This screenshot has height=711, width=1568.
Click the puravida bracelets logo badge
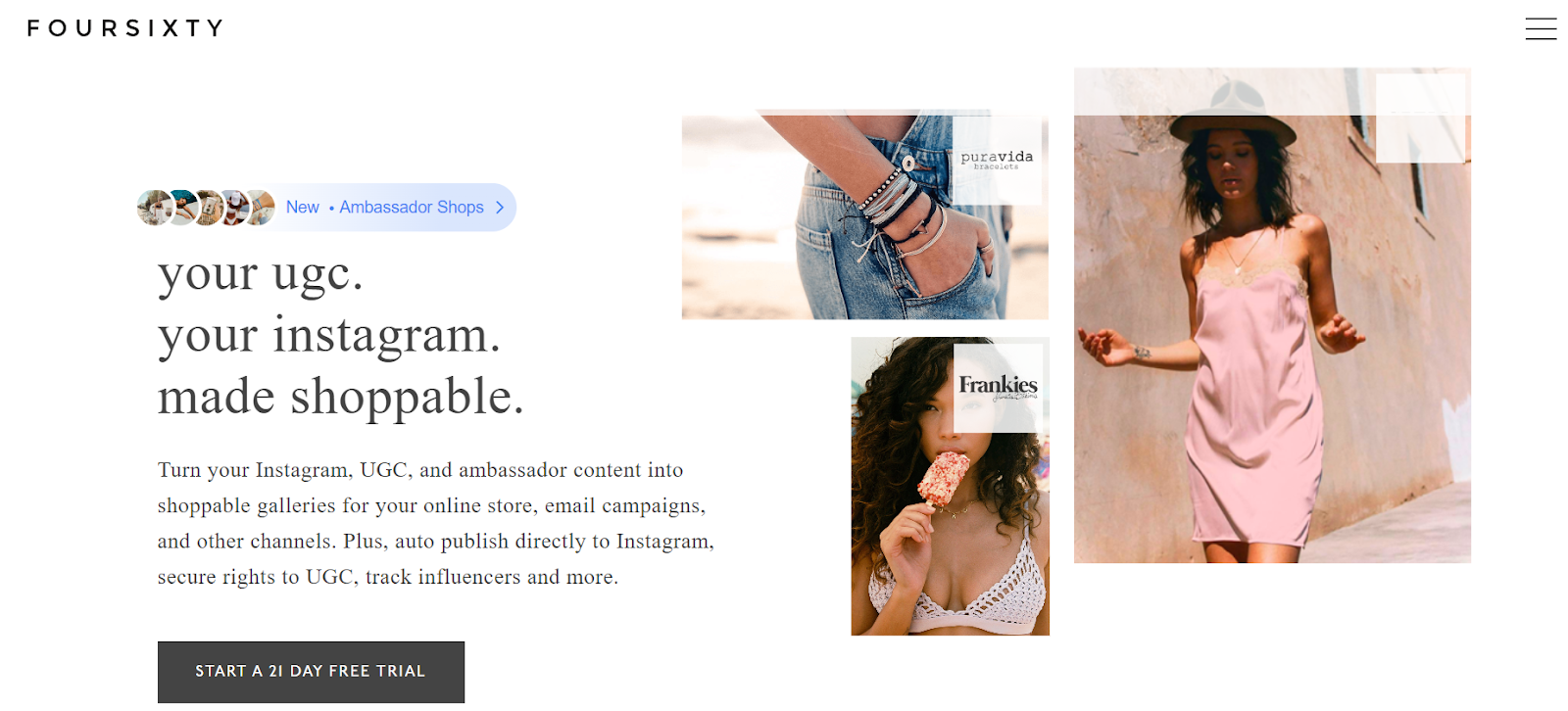997,160
